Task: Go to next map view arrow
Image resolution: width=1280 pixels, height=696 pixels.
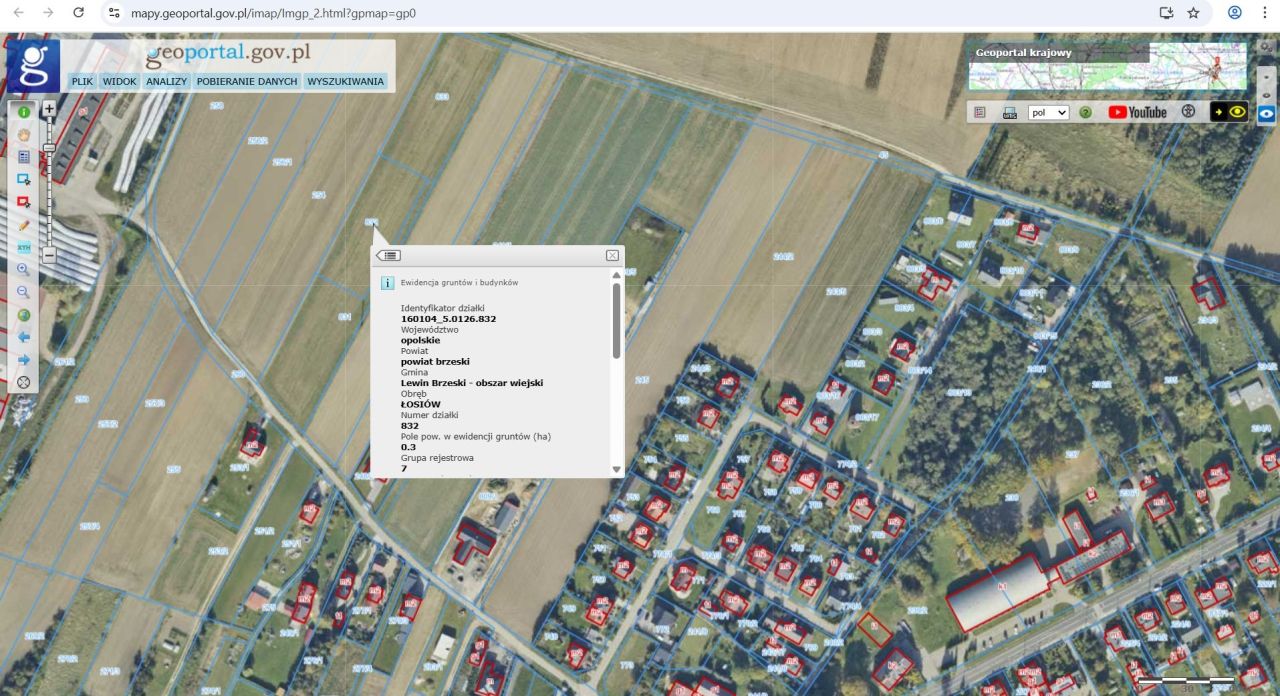Action: [x=23, y=360]
